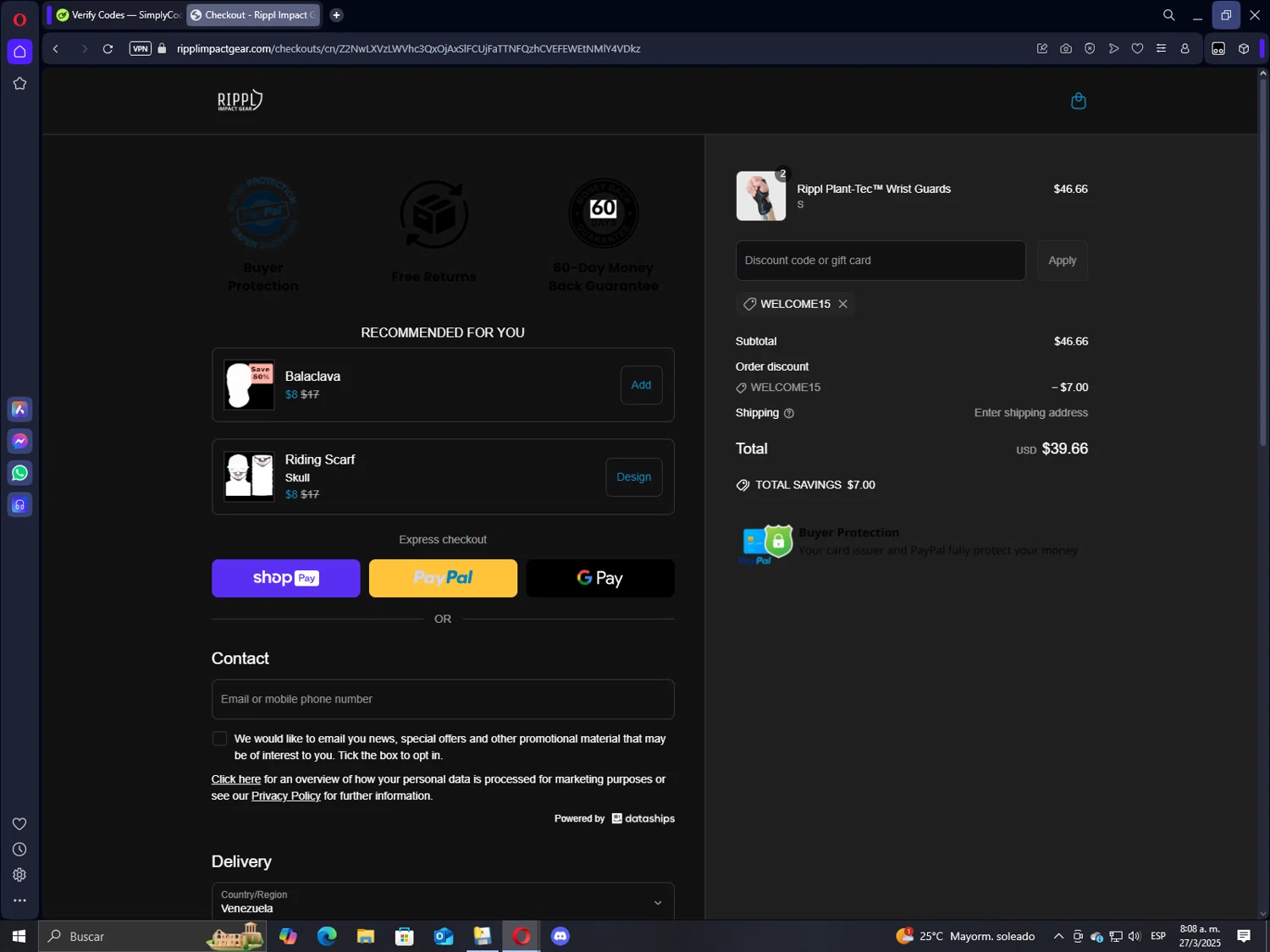Open the taskbar volume speaker icon
This screenshot has width=1270, height=952.
tap(1135, 936)
